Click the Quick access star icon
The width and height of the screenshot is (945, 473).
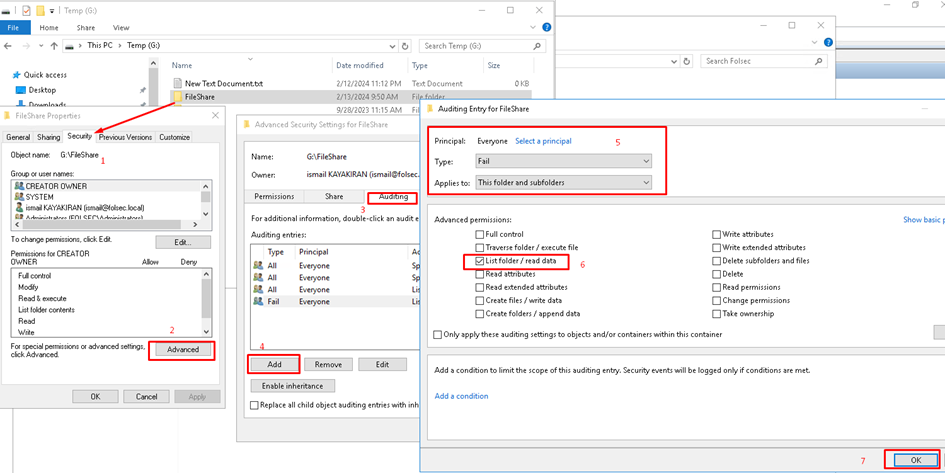click(16, 75)
